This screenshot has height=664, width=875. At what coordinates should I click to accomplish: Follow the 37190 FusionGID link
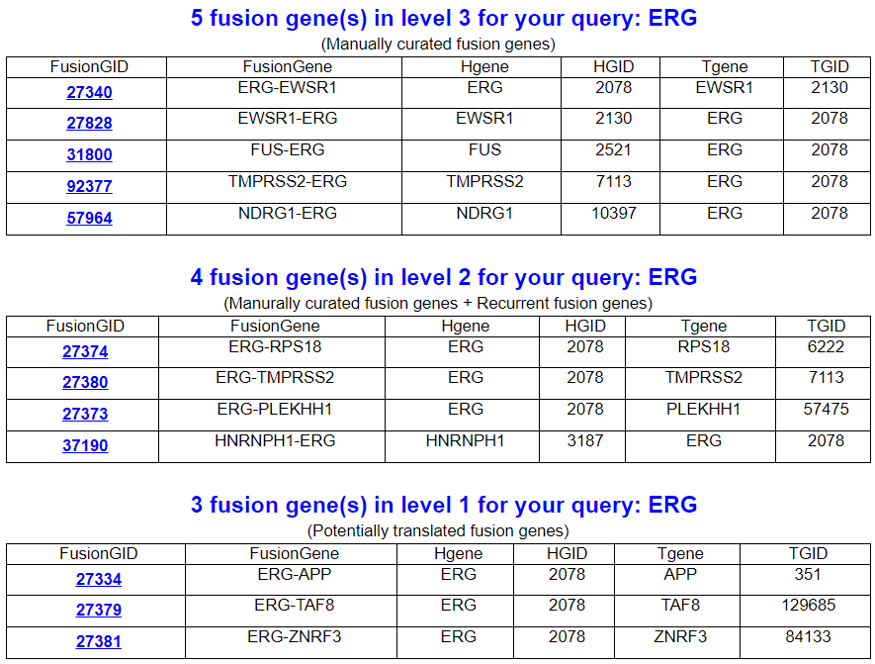click(85, 446)
